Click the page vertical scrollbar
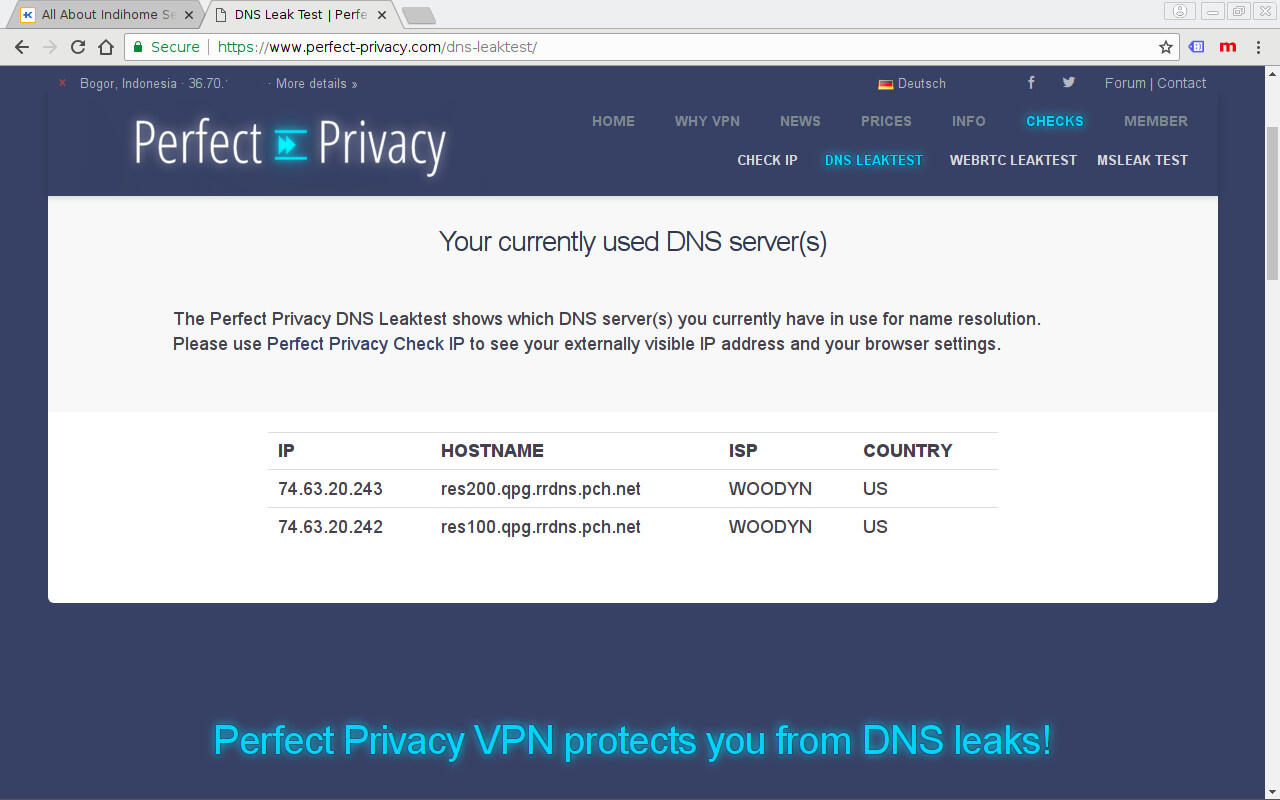Screen dimensions: 1280x800 (x=1272, y=200)
